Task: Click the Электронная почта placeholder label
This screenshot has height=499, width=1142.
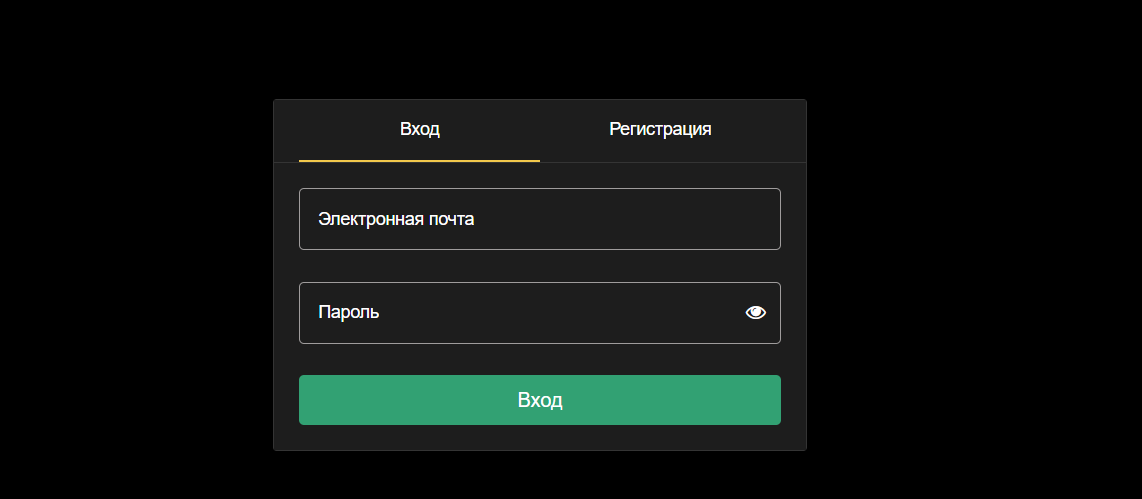Action: pyautogui.click(x=396, y=219)
